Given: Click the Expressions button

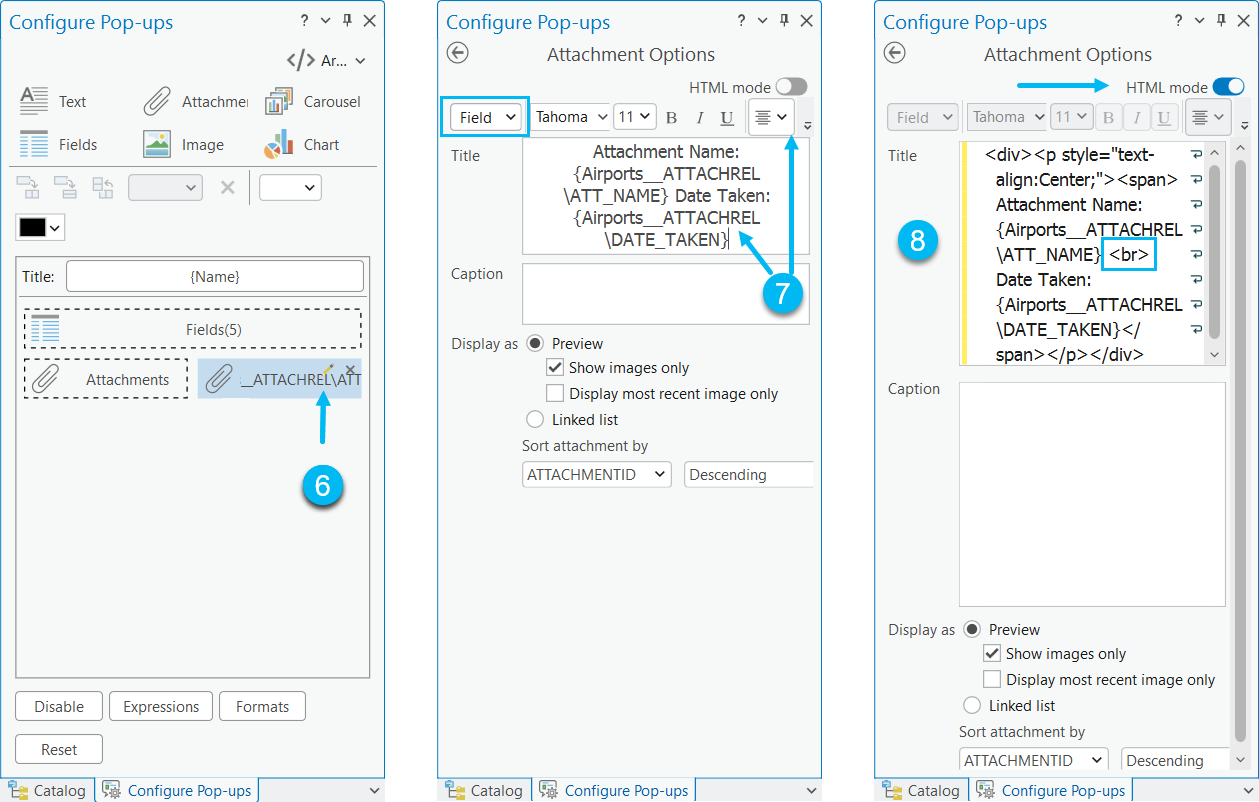Looking at the screenshot, I should (160, 706).
